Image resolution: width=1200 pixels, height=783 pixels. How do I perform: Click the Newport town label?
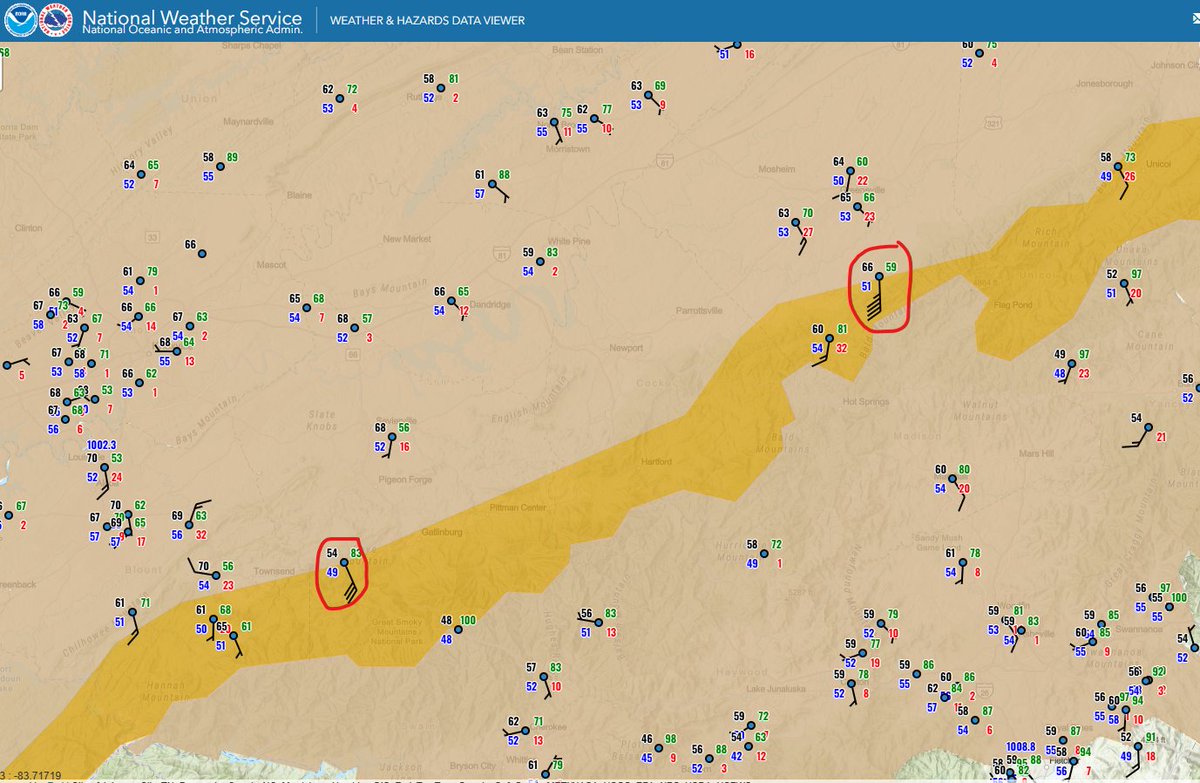pos(626,348)
